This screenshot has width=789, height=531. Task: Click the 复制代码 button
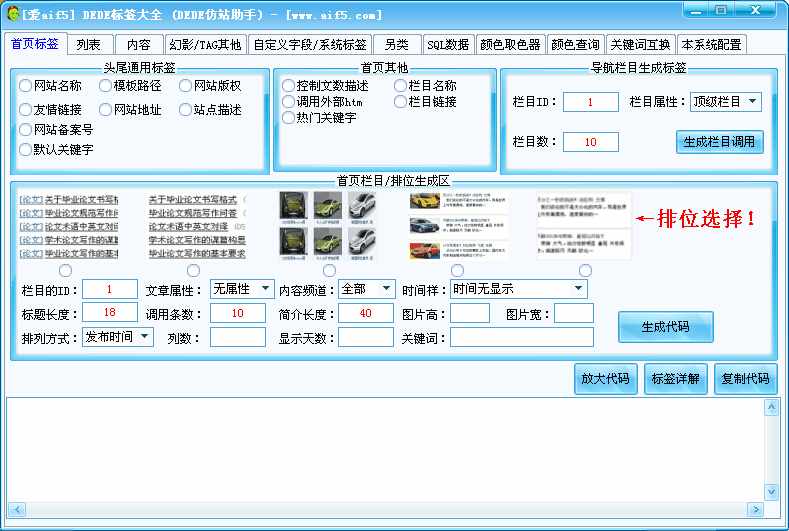pyautogui.click(x=746, y=378)
